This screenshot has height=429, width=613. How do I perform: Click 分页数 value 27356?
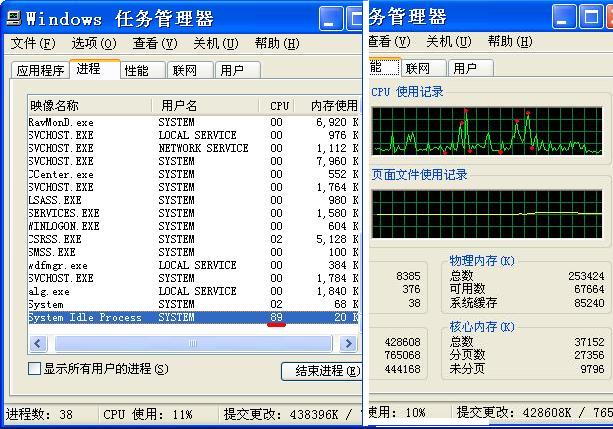589,355
